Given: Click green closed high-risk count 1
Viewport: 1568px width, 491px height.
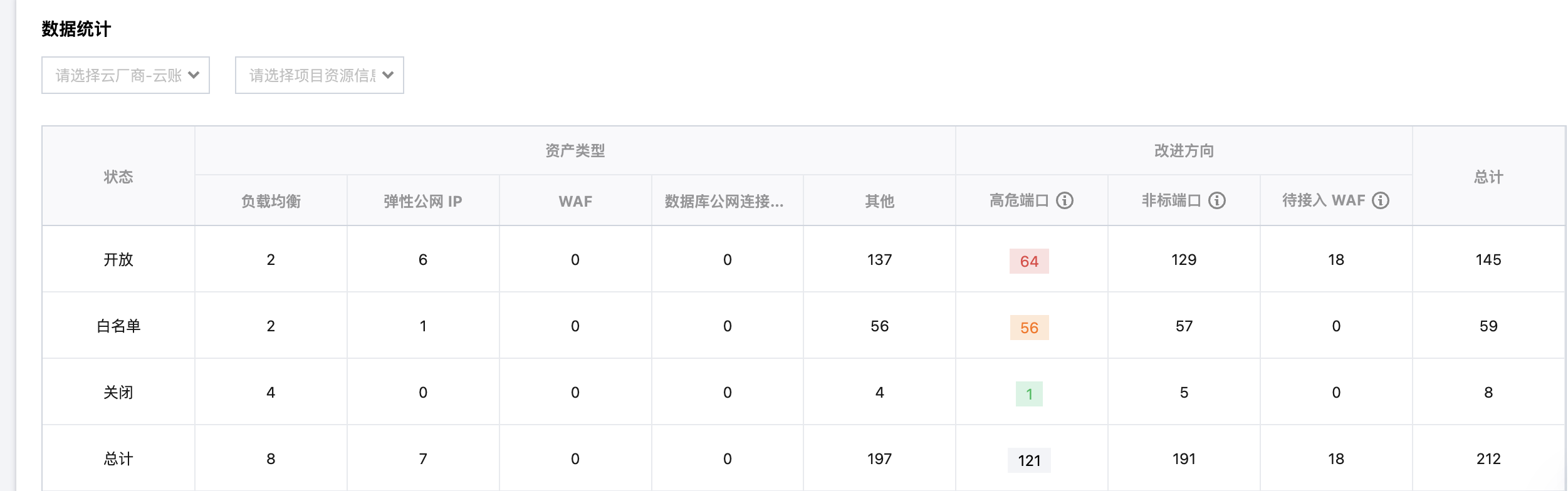Looking at the screenshot, I should pyautogui.click(x=1029, y=394).
